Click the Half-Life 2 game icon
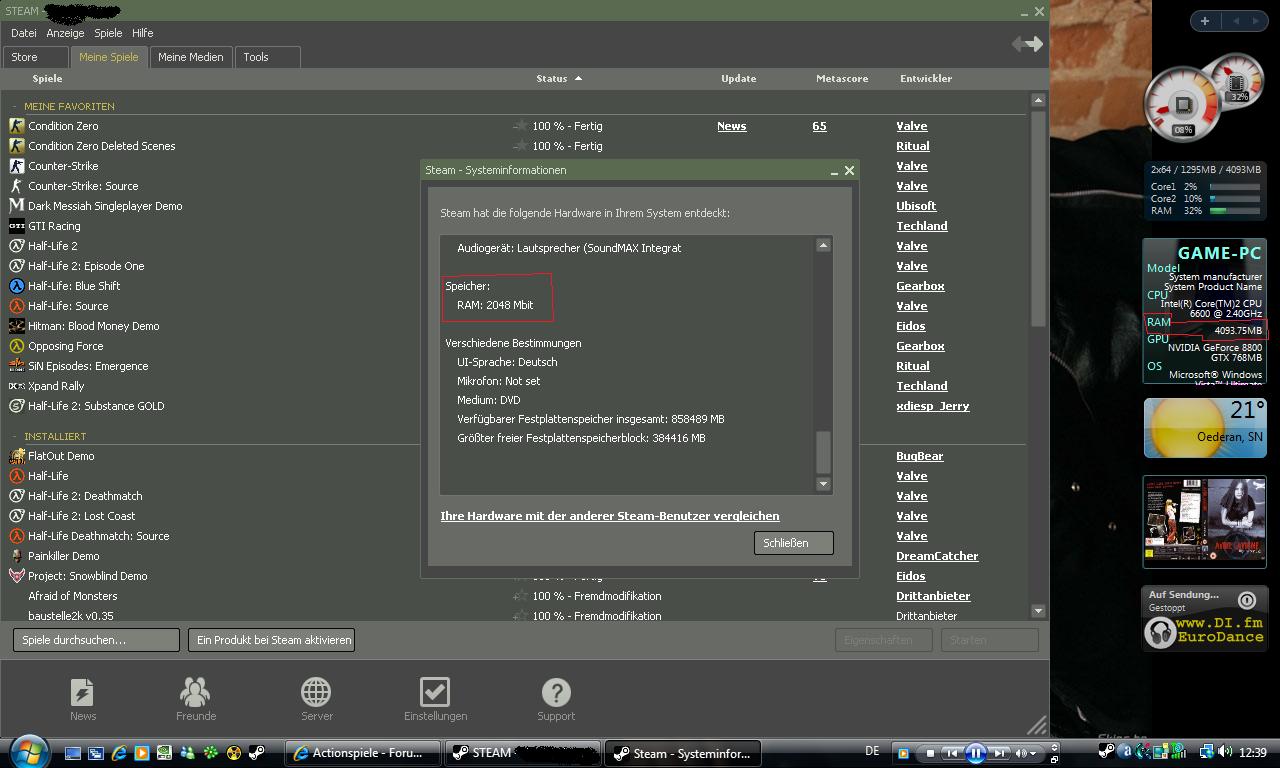 pos(16,246)
